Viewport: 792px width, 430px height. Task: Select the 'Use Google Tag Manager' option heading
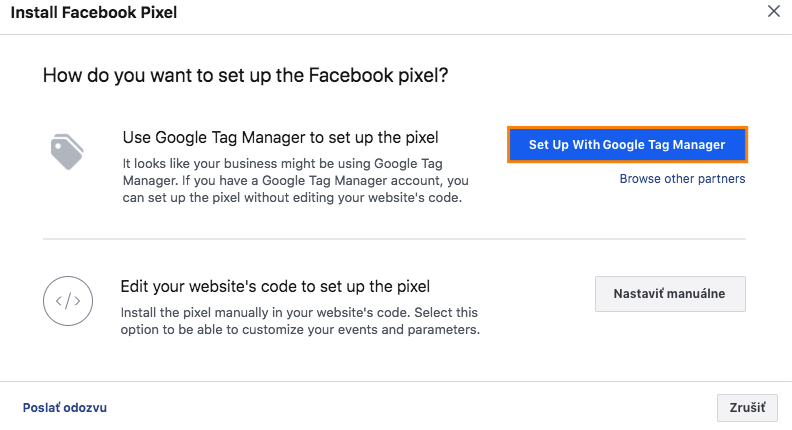280,137
